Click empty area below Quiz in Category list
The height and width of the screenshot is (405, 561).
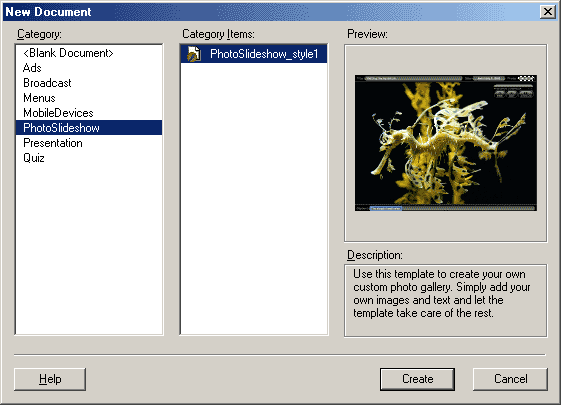click(89, 249)
